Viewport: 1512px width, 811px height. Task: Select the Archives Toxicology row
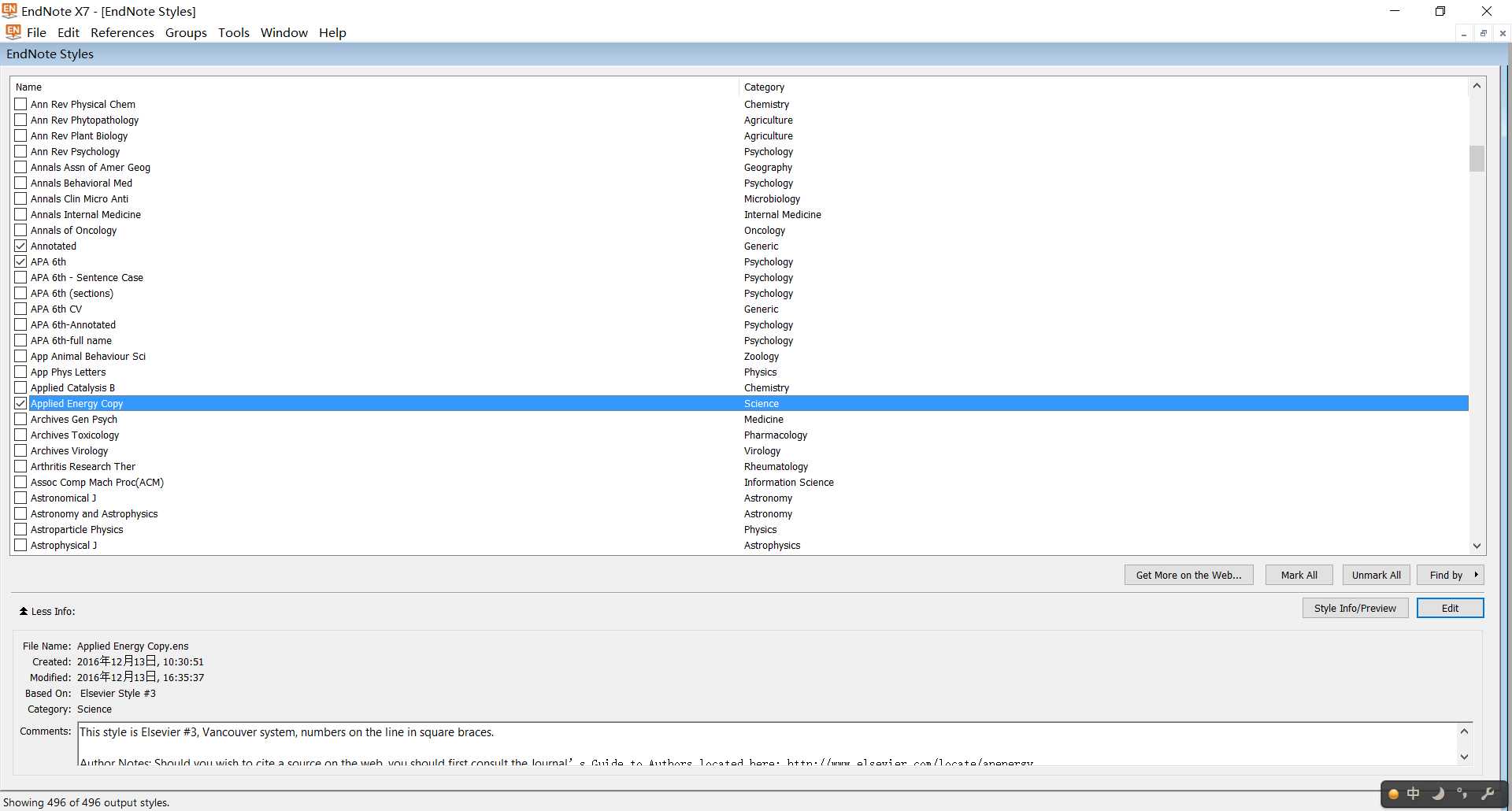740,435
